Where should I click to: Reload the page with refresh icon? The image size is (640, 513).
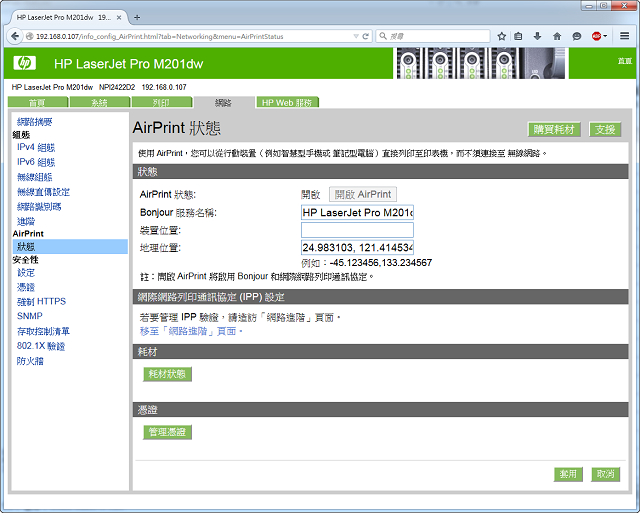click(x=365, y=36)
